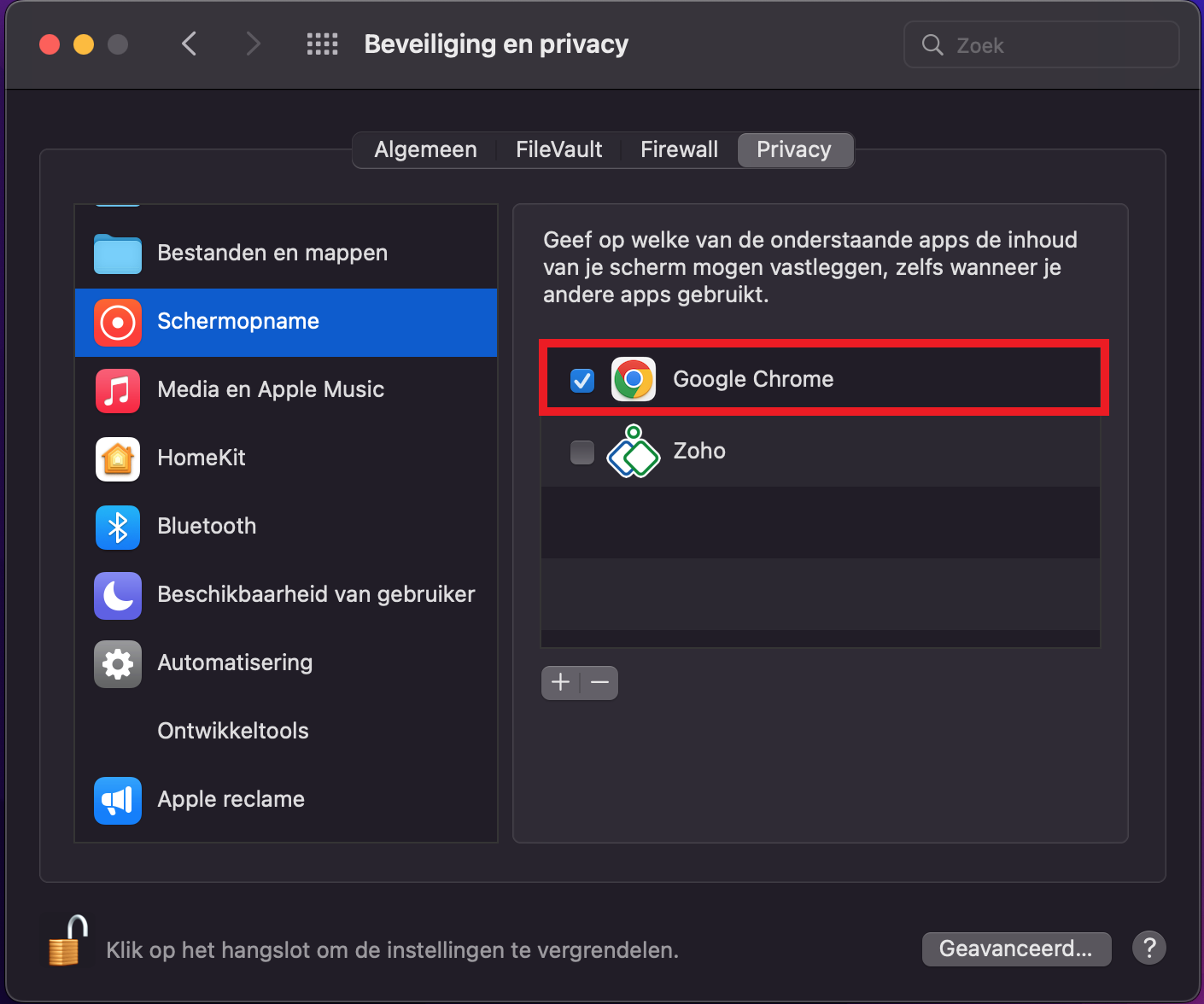Screen dimensions: 1204x1004
Task: Open the Firewall tab
Action: [x=680, y=150]
